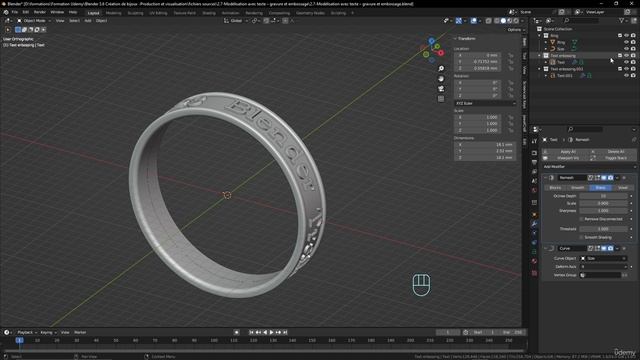This screenshot has width=640, height=360.
Task: Click the select box tool icon in header
Action: (18, 29)
